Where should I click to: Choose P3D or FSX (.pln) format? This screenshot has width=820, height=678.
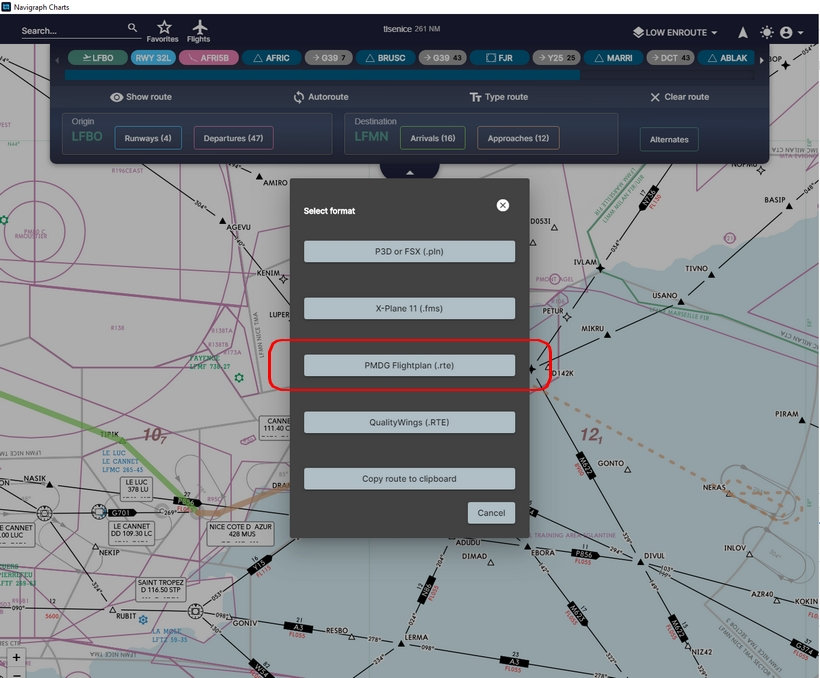pos(409,252)
